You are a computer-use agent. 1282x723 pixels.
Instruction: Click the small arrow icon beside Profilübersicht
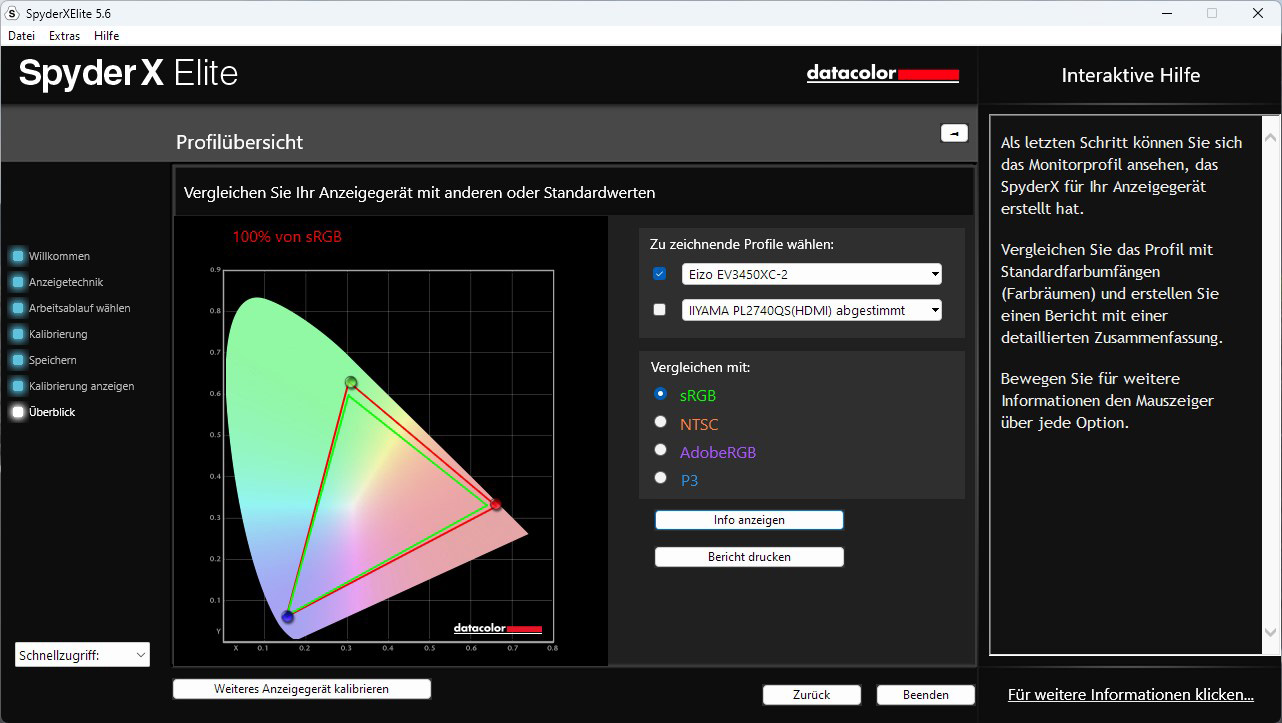(x=954, y=133)
